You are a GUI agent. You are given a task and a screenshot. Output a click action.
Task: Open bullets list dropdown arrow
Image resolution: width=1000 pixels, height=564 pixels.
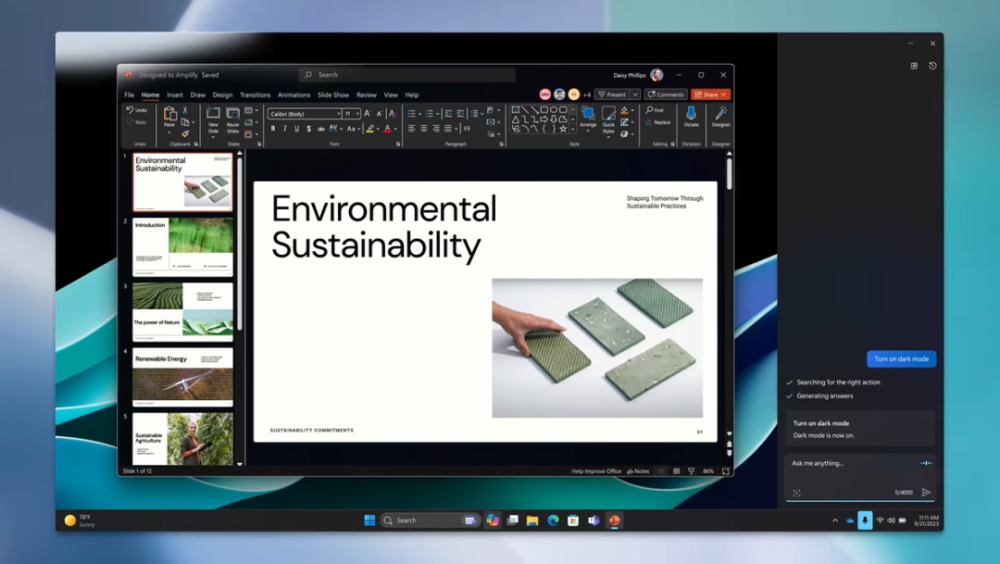tap(420, 114)
